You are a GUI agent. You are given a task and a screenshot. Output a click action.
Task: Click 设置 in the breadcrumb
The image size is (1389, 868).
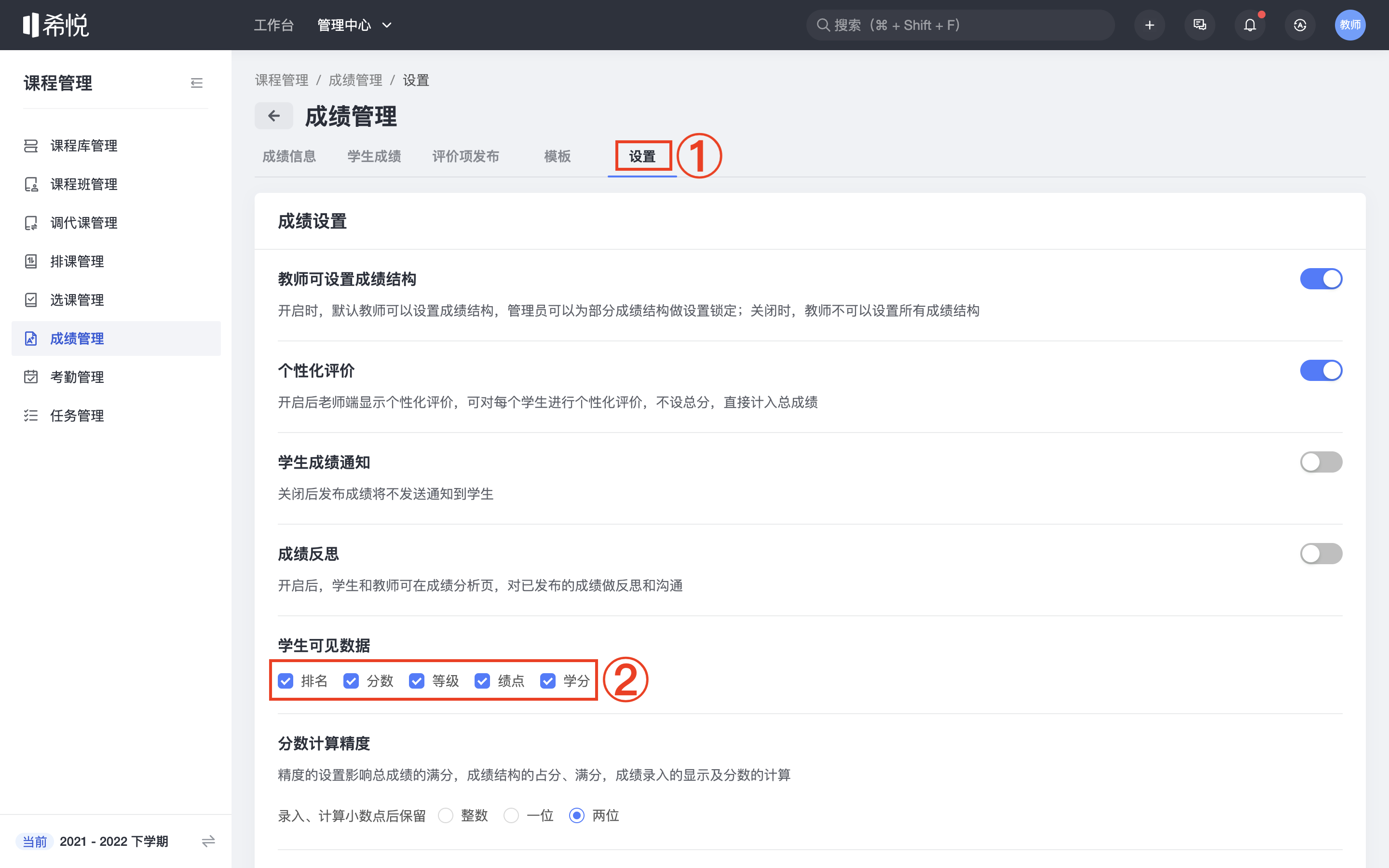(416, 81)
